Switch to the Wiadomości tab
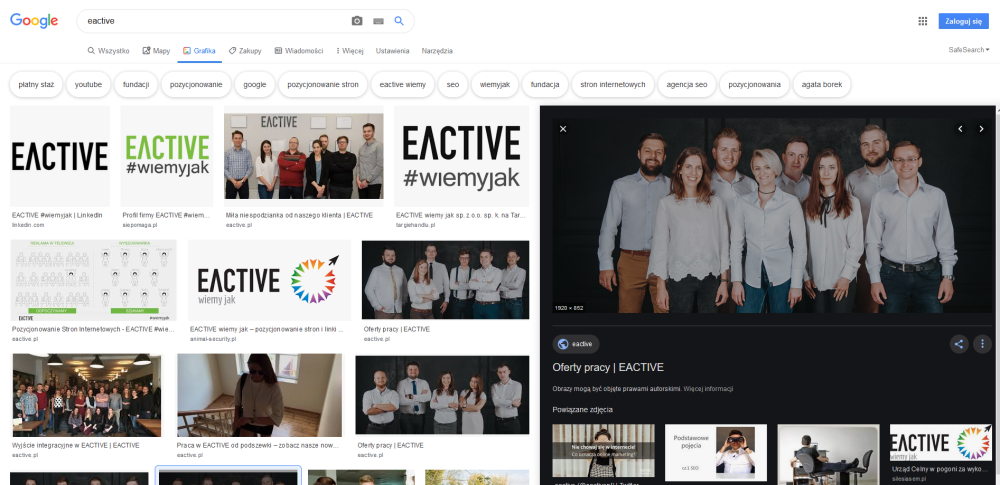 (x=298, y=51)
